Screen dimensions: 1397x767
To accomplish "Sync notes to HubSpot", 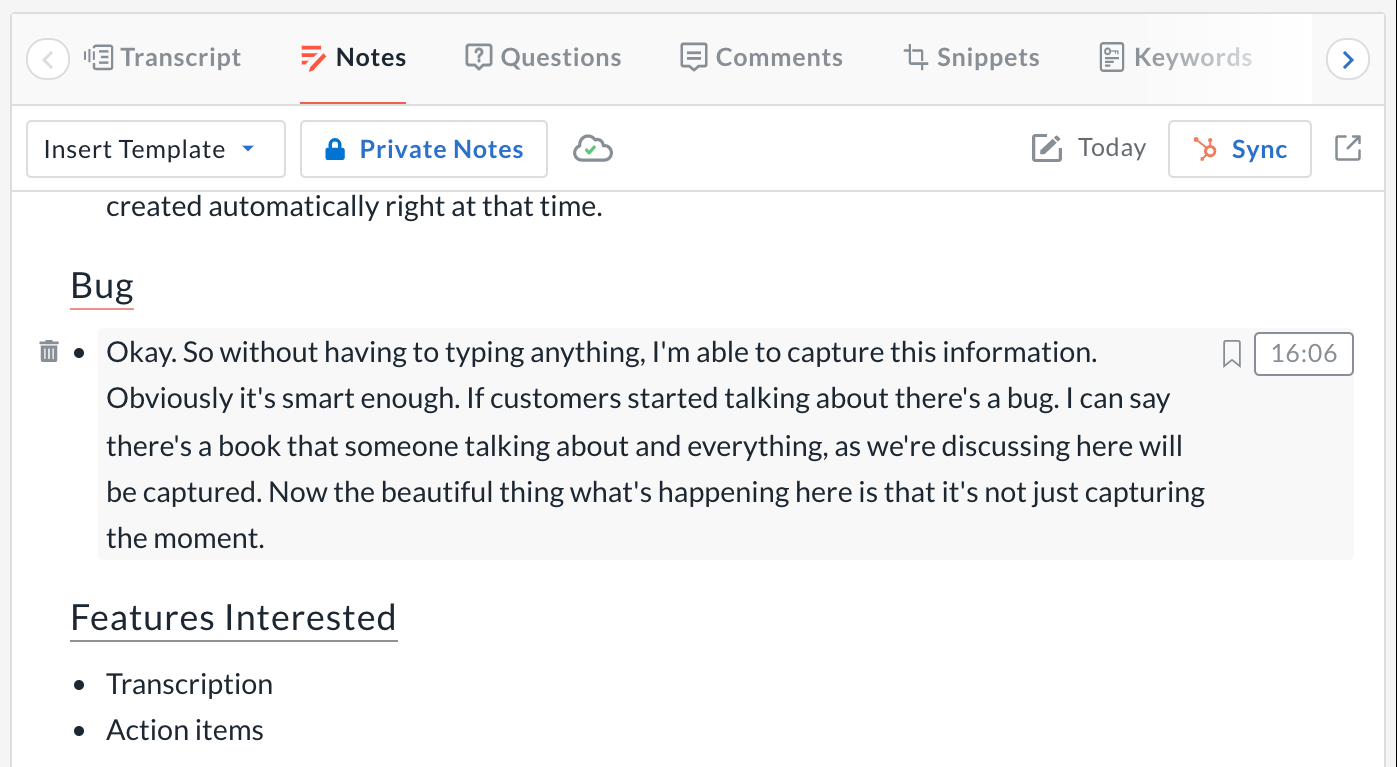I will (x=1240, y=149).
